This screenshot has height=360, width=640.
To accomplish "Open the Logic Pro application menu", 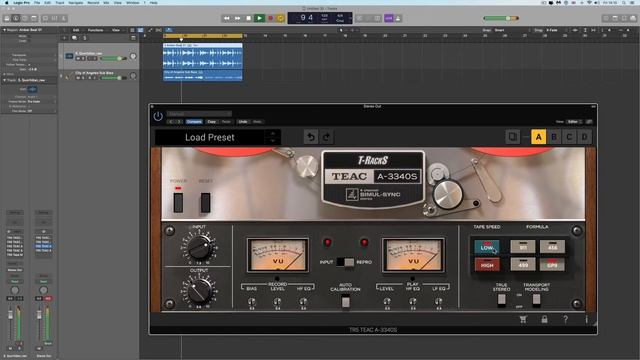I will click(21, 2).
